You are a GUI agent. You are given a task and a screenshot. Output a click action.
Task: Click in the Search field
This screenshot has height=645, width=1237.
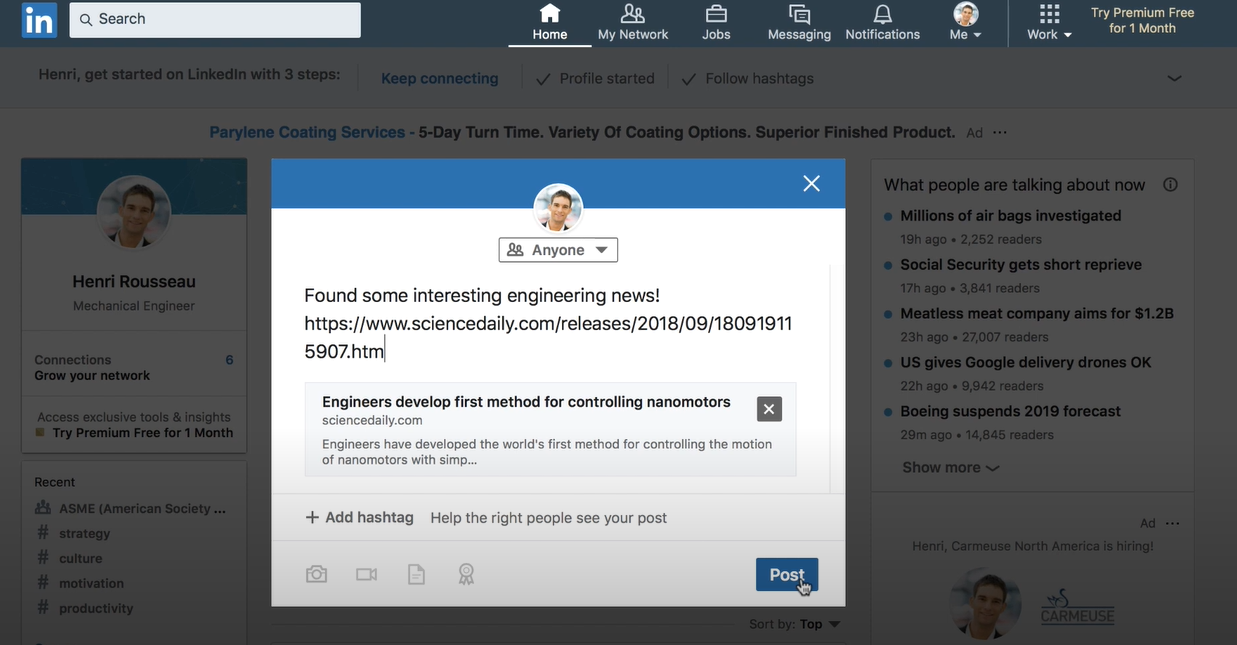click(x=215, y=20)
